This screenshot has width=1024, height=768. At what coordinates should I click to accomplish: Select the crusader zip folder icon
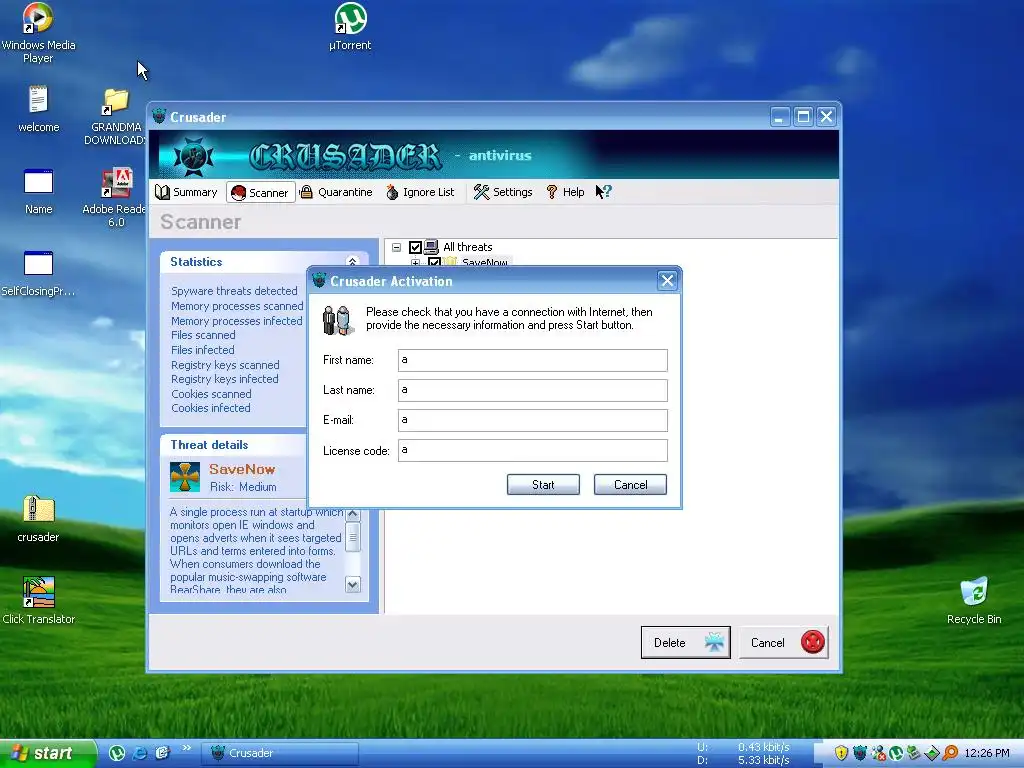39,519
